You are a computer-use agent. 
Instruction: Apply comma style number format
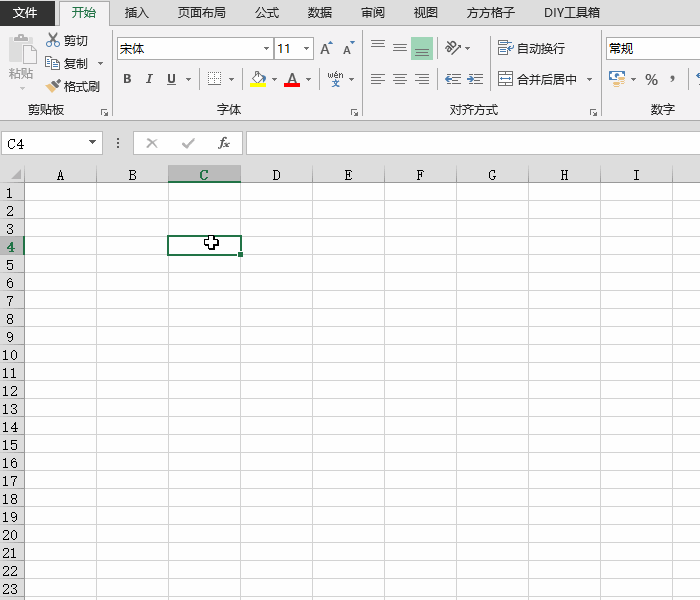pos(672,79)
